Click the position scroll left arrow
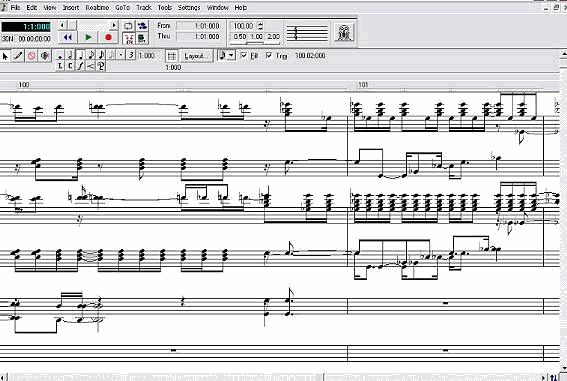The height and width of the screenshot is (381, 567). click(62, 25)
